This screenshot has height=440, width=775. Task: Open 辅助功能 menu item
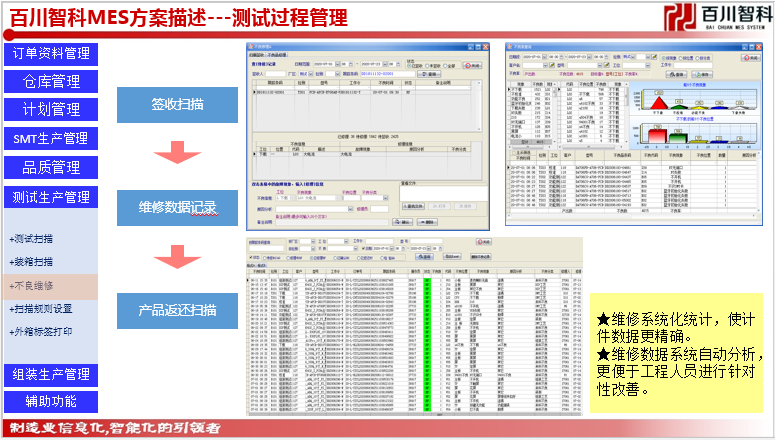[51, 401]
